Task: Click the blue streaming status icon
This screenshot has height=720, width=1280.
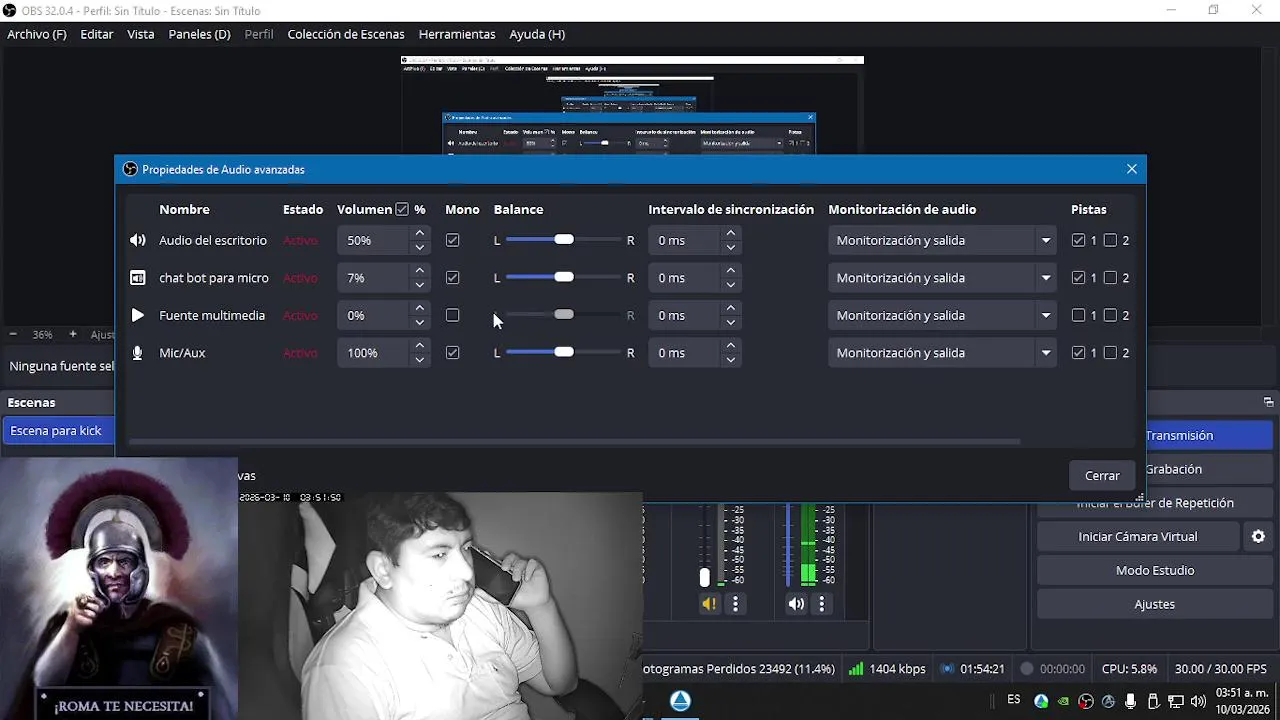Action: point(948,668)
